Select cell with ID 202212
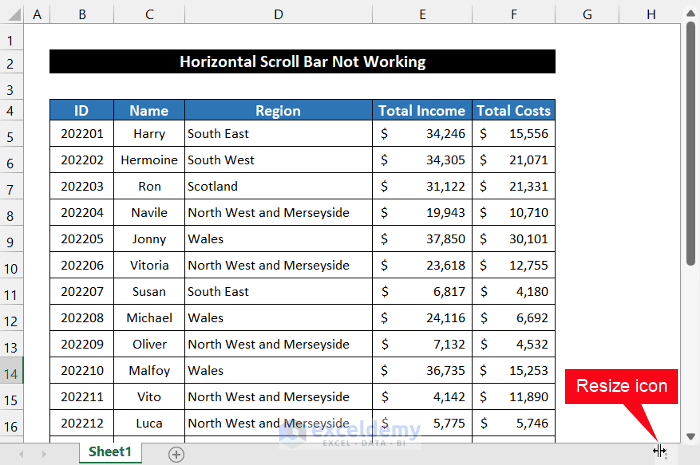Viewport: 700px width, 465px height. coord(82,423)
